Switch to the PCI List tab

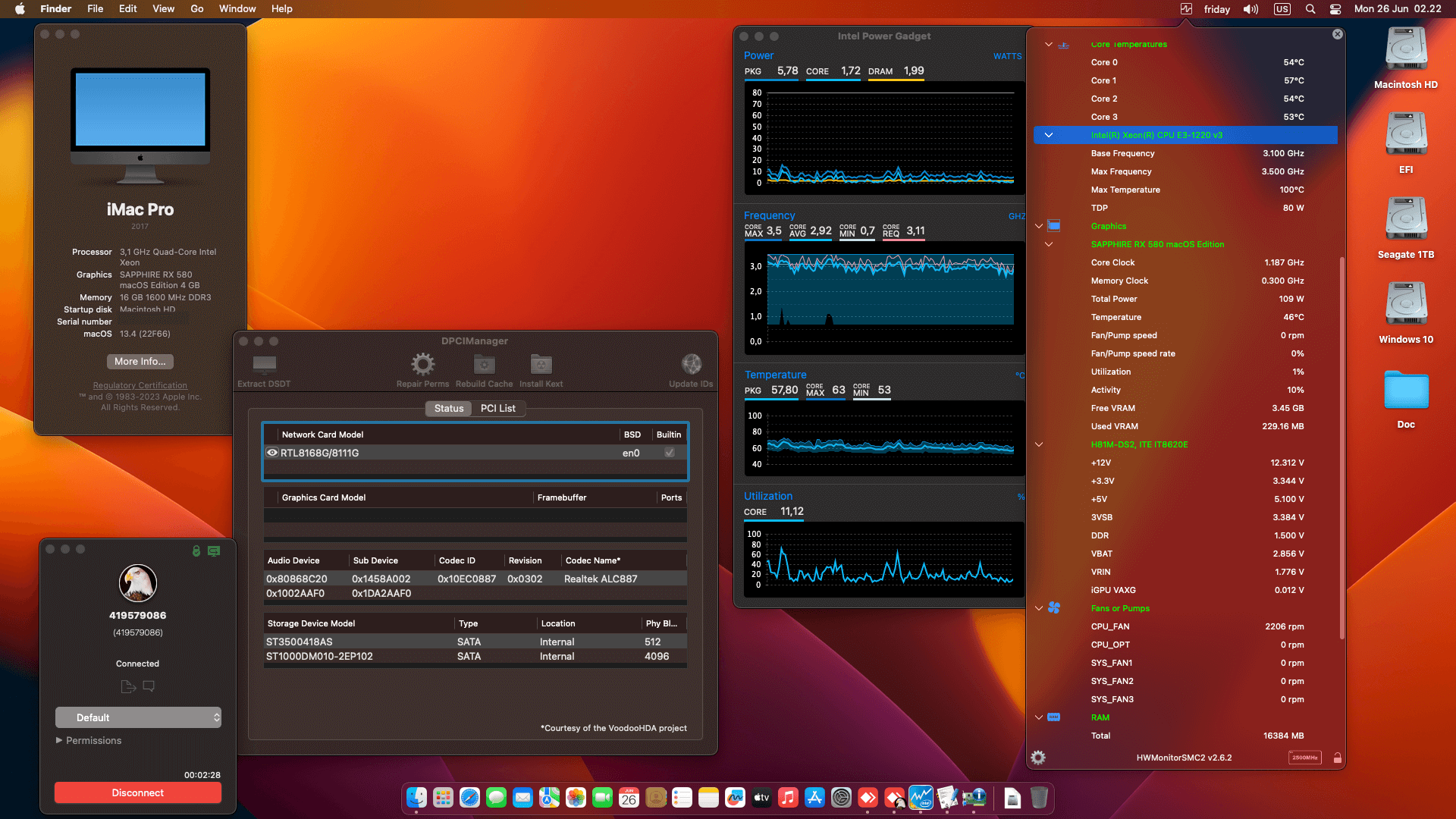[x=497, y=408]
